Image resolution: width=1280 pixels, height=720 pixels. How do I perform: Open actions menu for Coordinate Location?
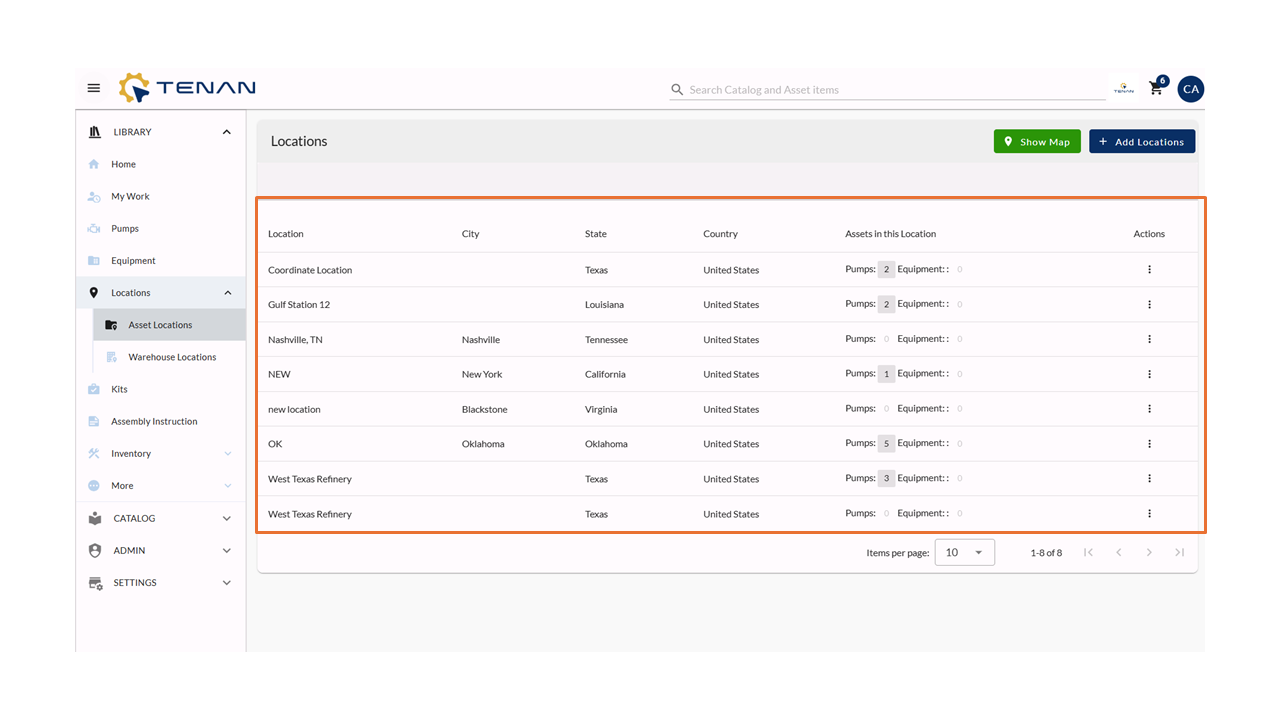coord(1149,270)
